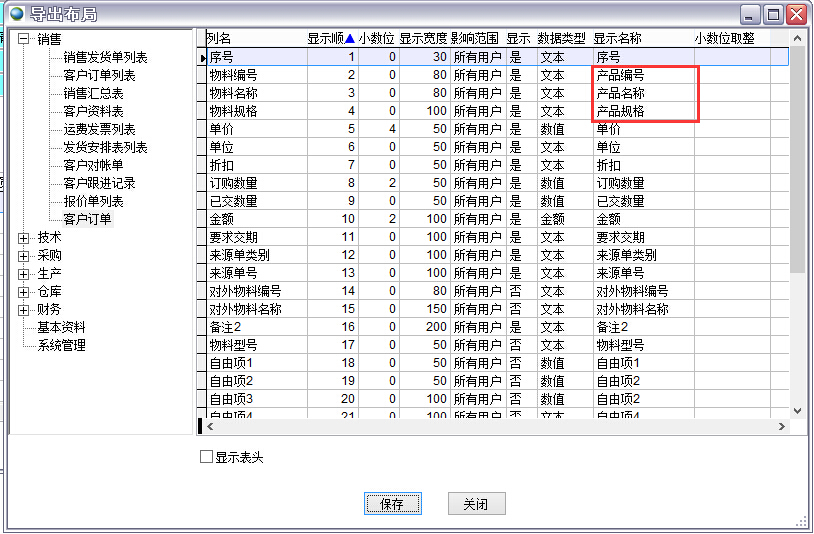This screenshot has height=534, width=814.
Task: Collapse the 销售 tree node
Action: point(24,39)
